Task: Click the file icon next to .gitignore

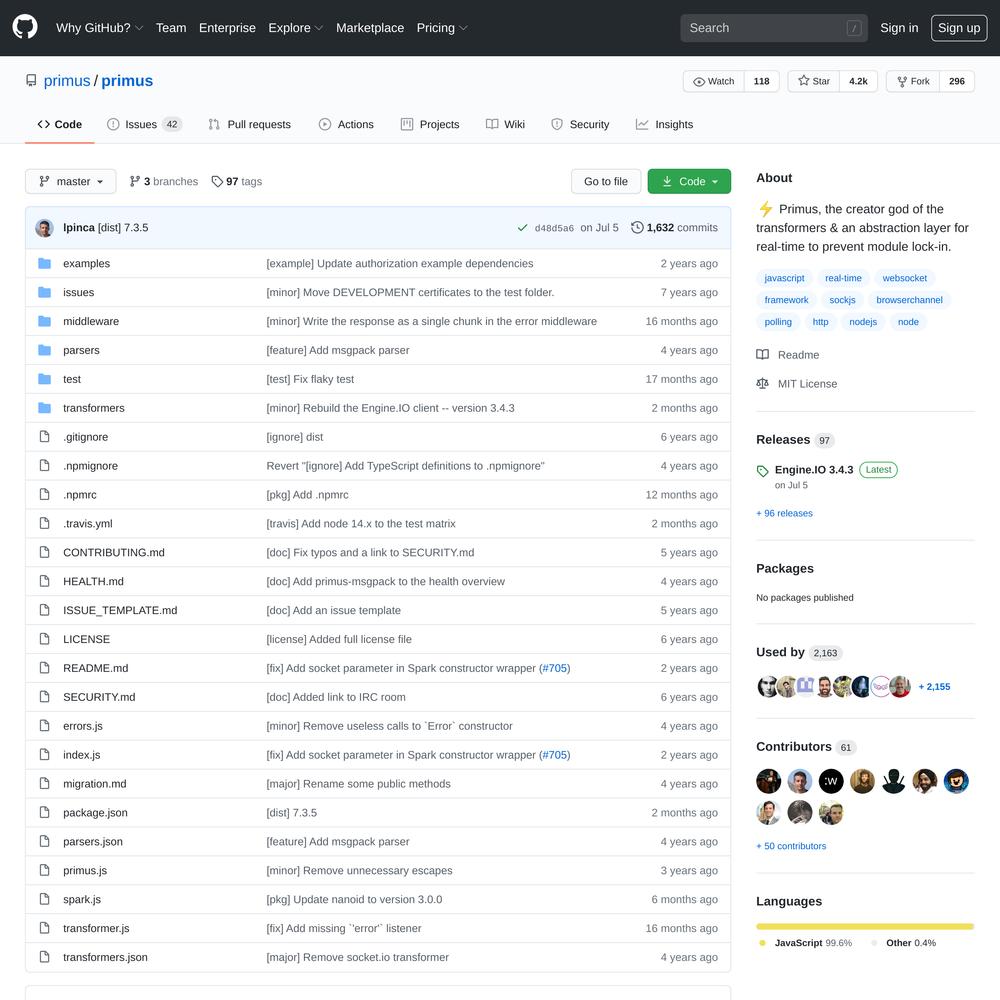Action: point(44,436)
